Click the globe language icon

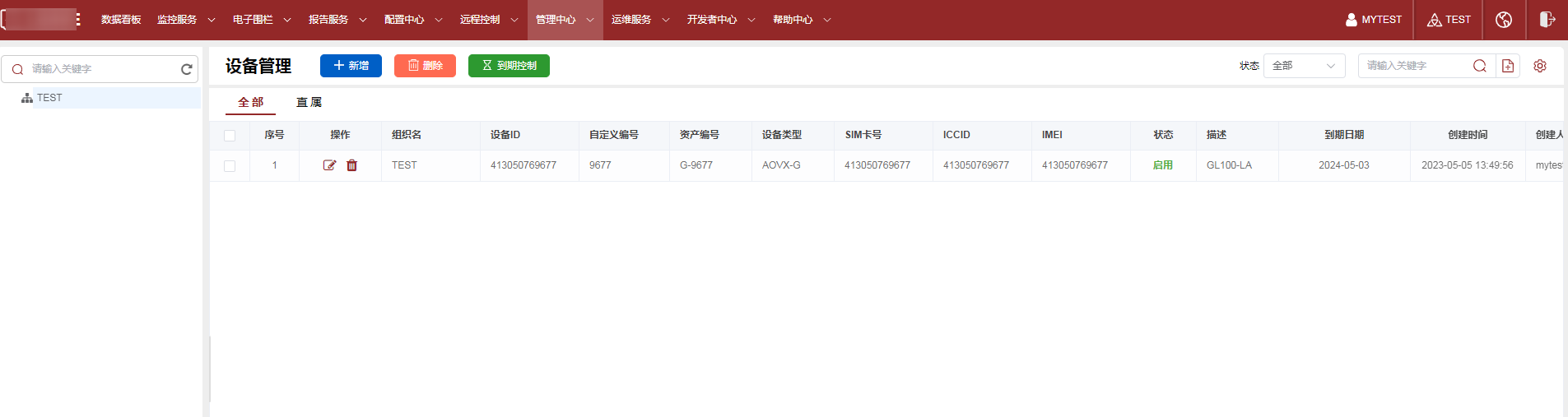click(x=1503, y=20)
